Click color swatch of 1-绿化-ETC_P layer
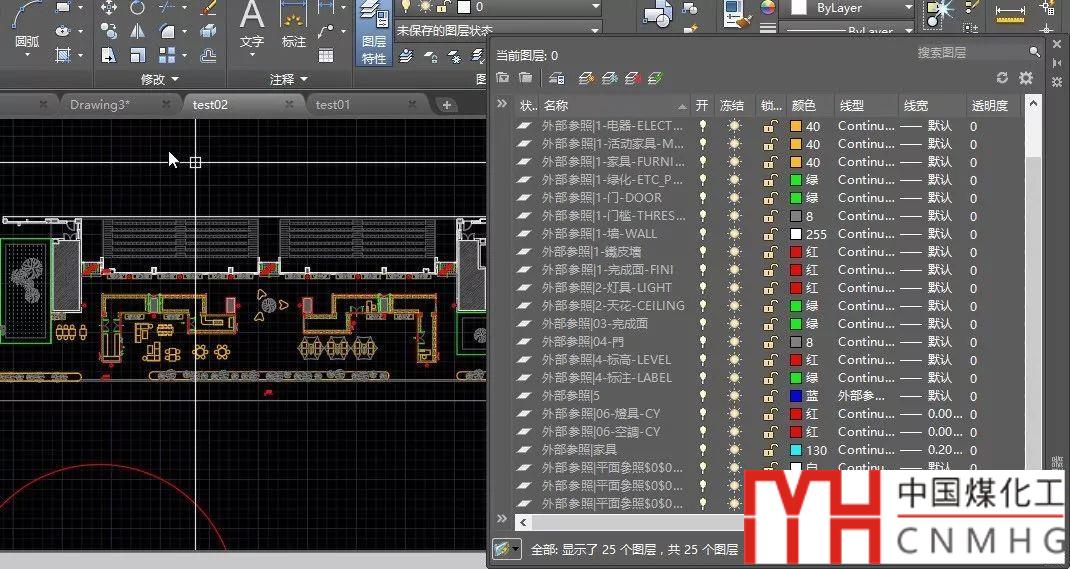Screen dimensions: 1070x569 [x=796, y=180]
